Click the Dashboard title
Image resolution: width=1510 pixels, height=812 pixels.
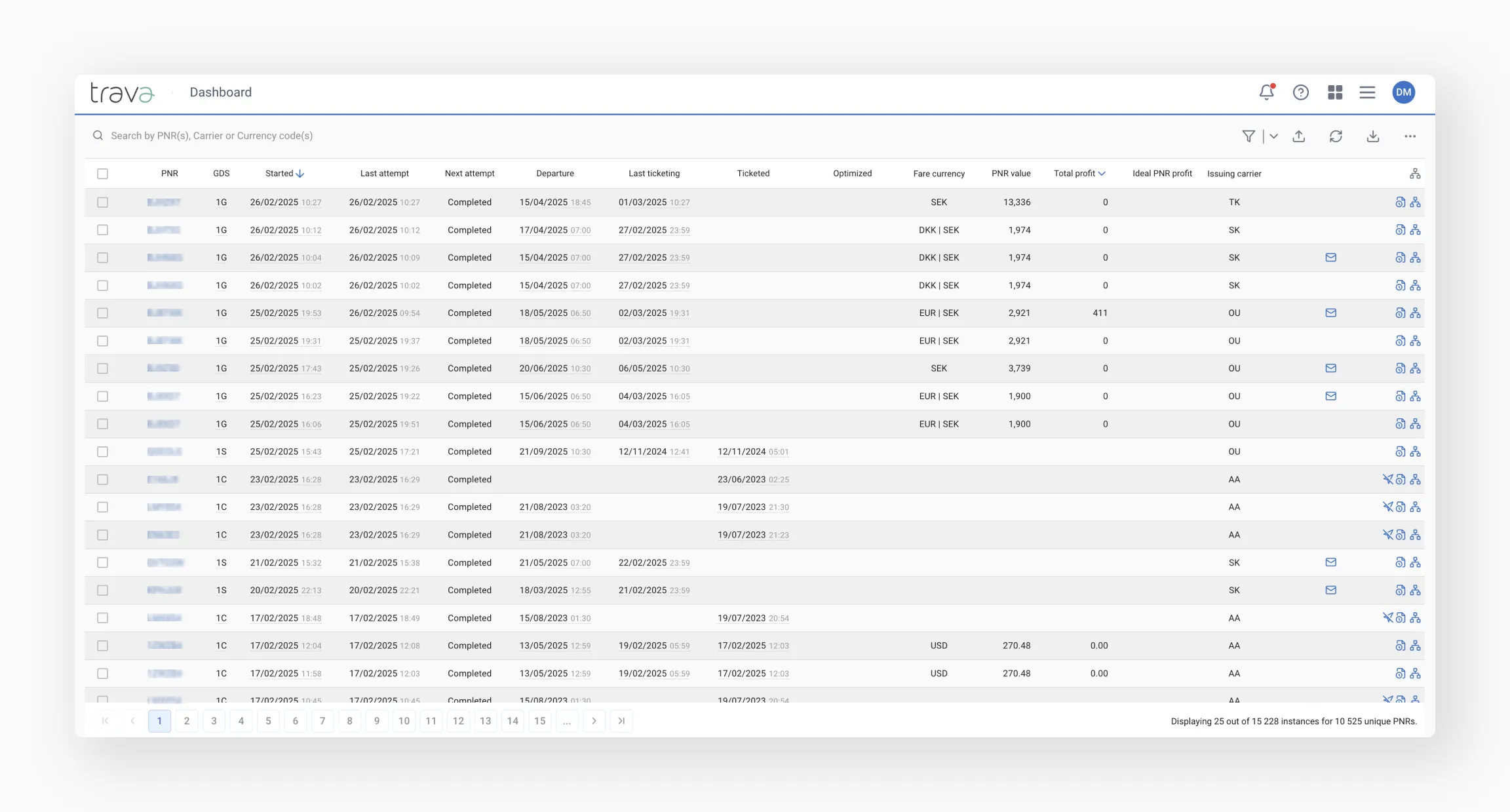coord(221,92)
